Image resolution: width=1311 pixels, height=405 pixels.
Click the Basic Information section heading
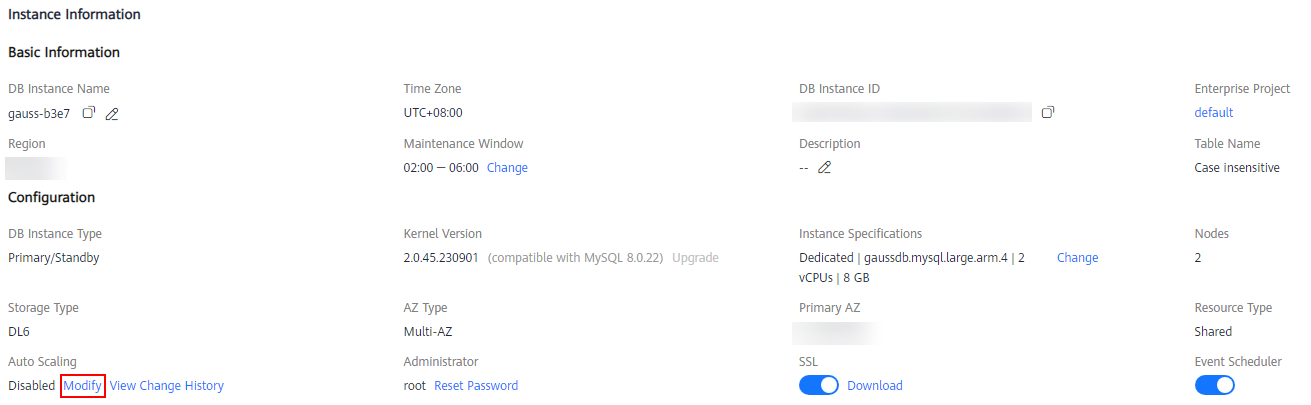pos(64,52)
